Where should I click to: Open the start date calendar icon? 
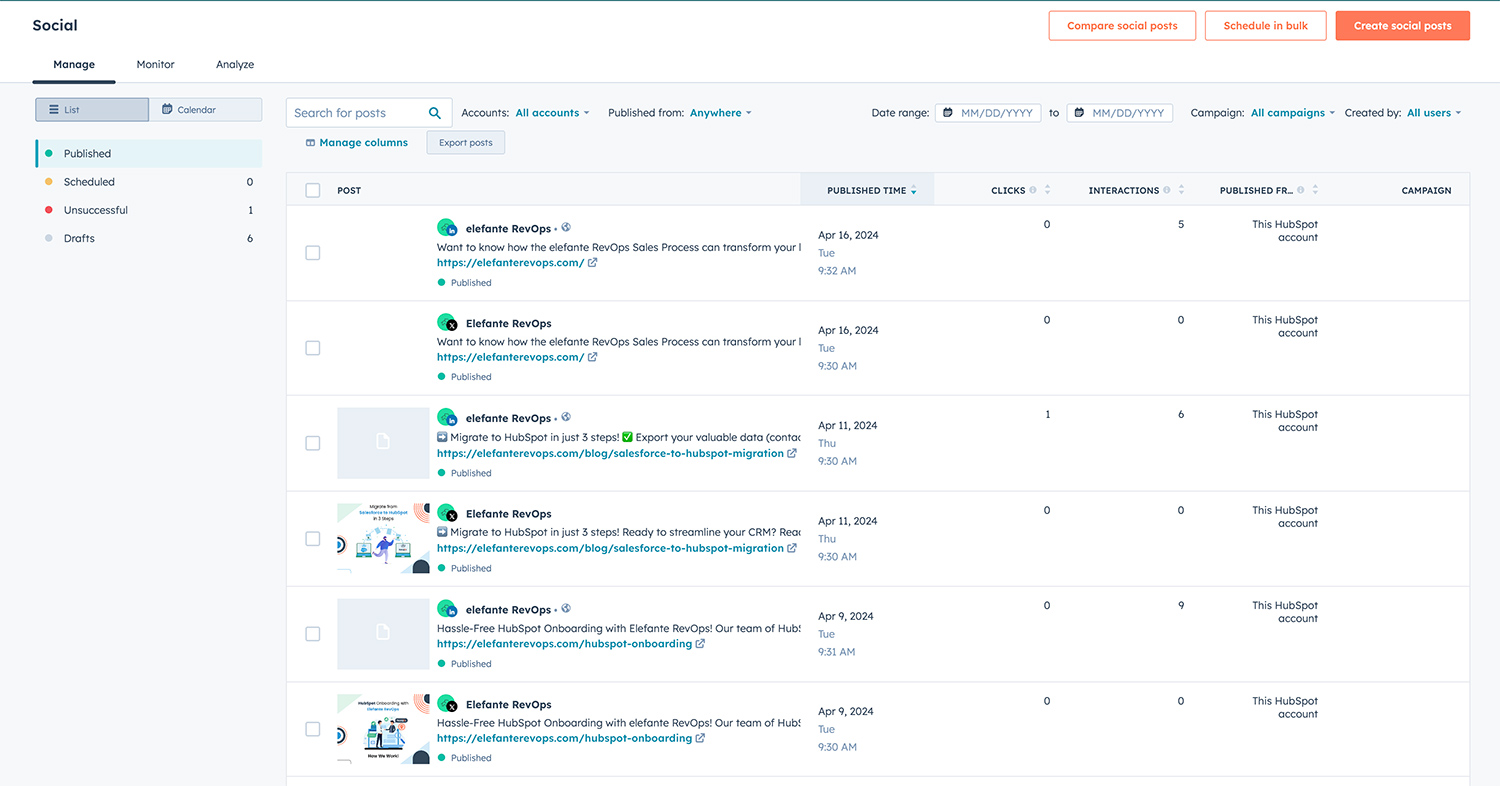coord(947,113)
